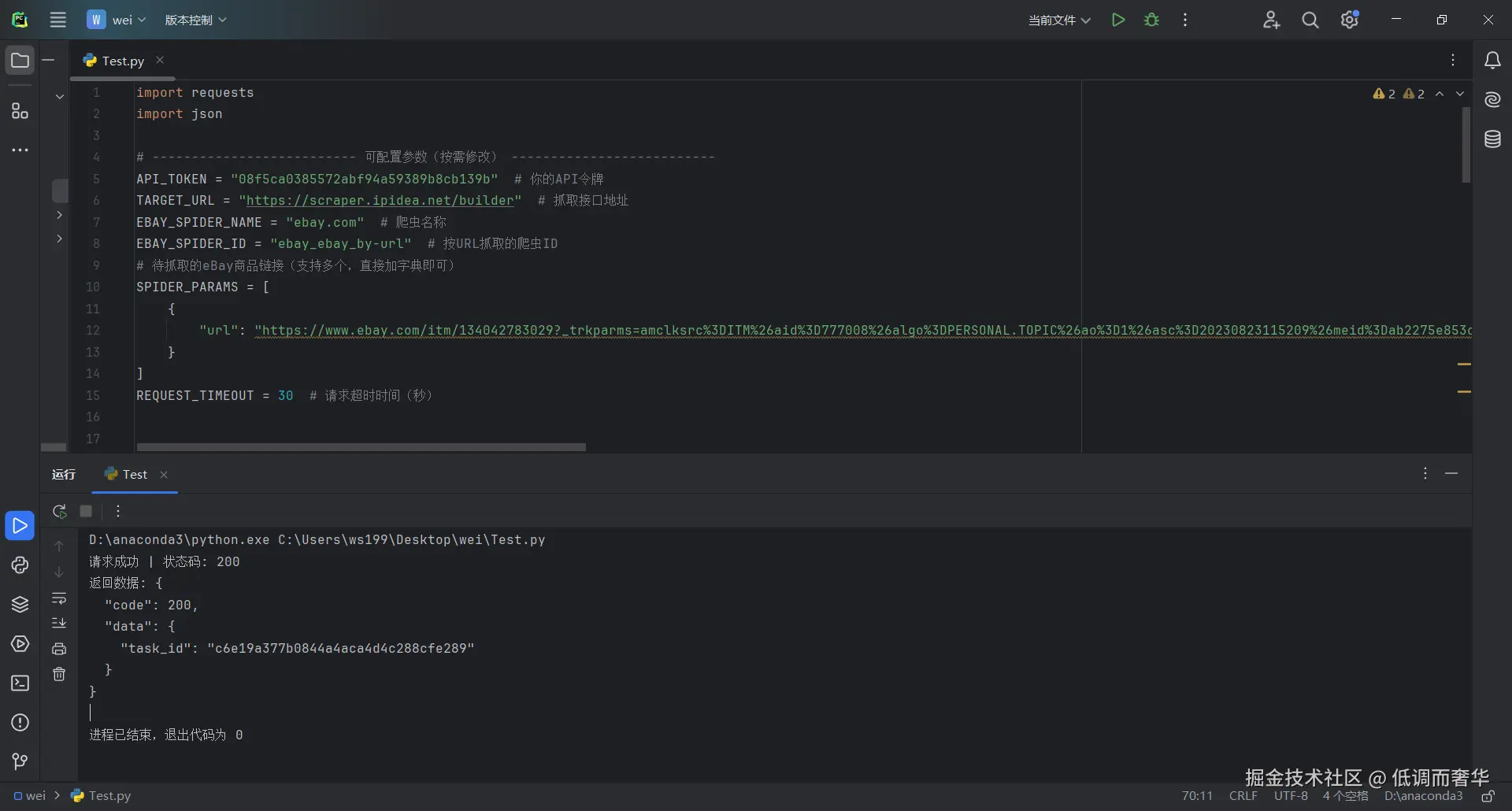
Task: Toggle the Project tool window folder icon
Action: [20, 61]
